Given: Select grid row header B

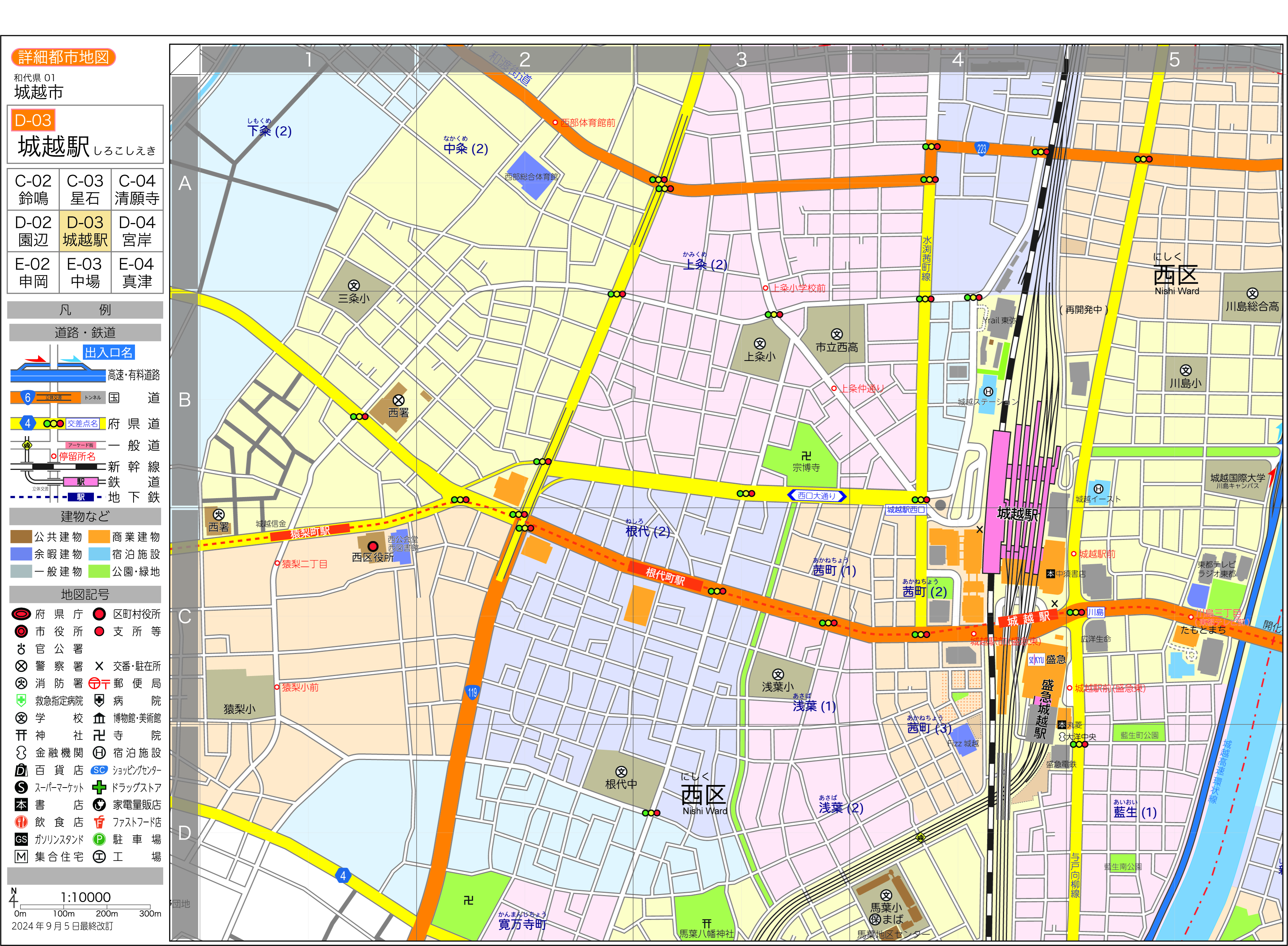Looking at the screenshot, I should pyautogui.click(x=184, y=400).
